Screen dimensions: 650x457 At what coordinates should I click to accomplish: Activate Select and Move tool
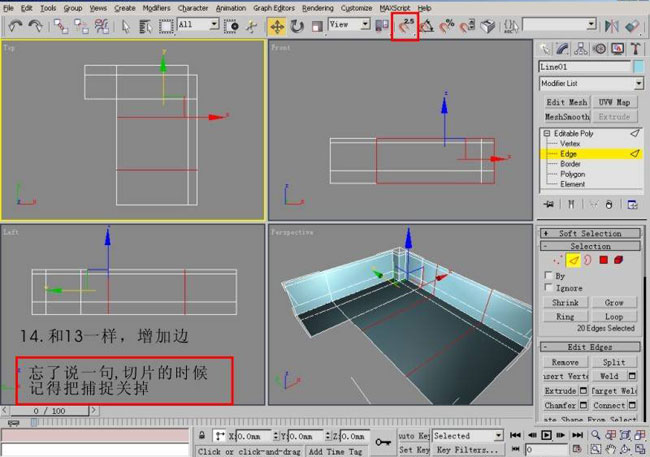pos(277,27)
